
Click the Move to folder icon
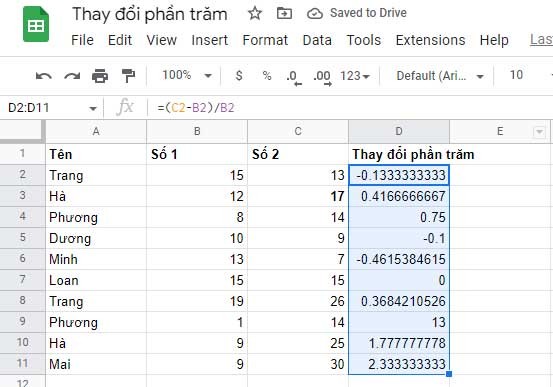[284, 13]
